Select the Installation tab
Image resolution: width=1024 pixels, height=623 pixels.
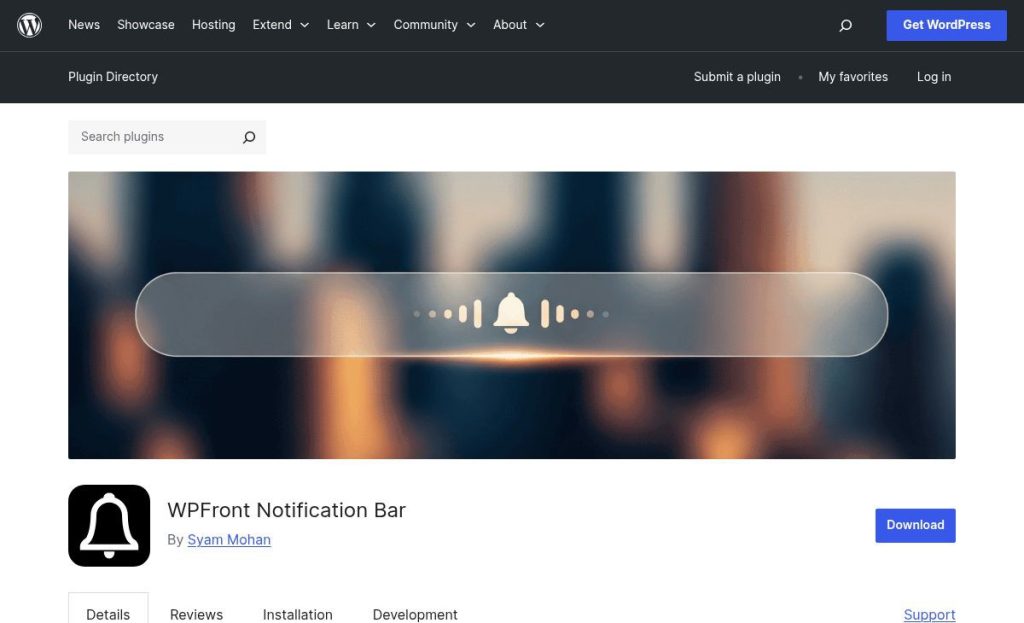[297, 614]
